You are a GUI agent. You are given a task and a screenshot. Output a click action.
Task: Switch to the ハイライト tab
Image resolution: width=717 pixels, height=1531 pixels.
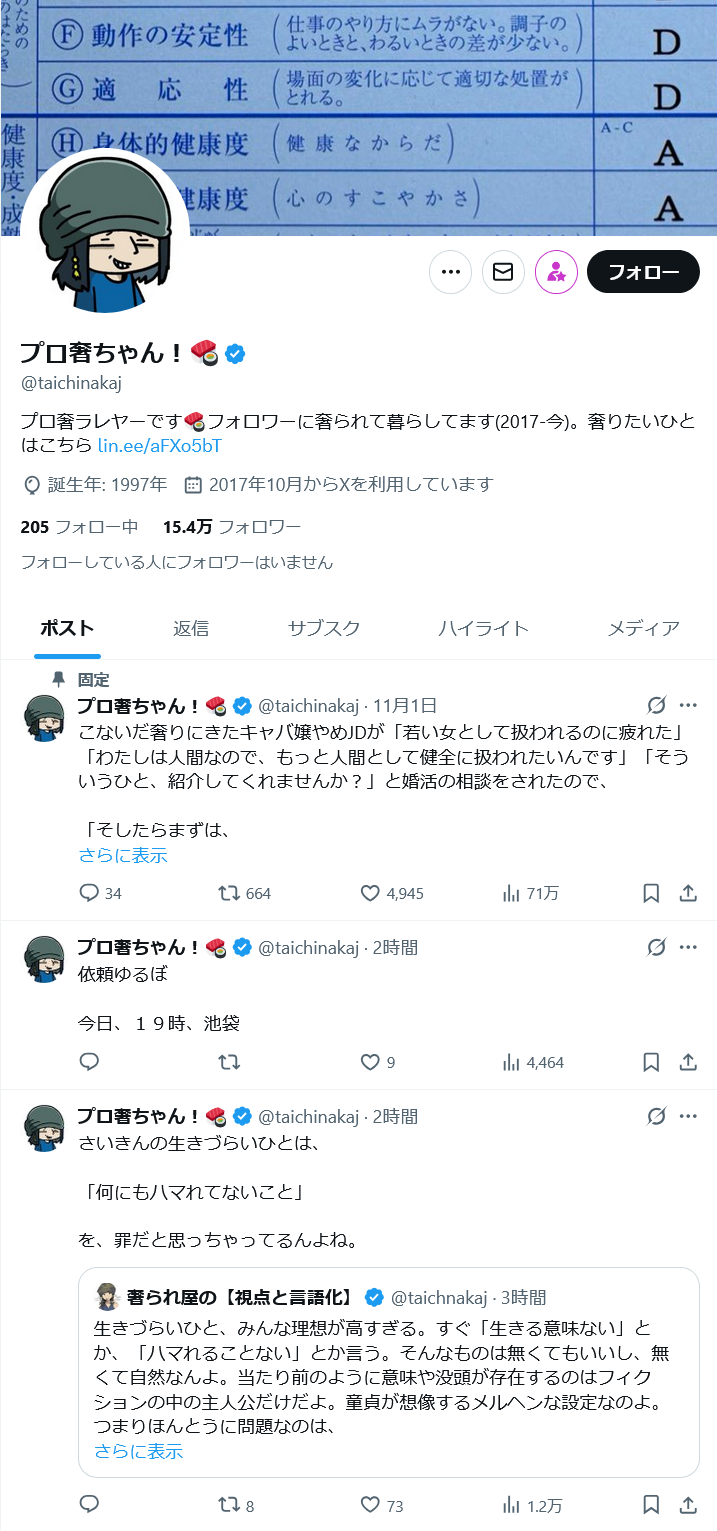483,628
